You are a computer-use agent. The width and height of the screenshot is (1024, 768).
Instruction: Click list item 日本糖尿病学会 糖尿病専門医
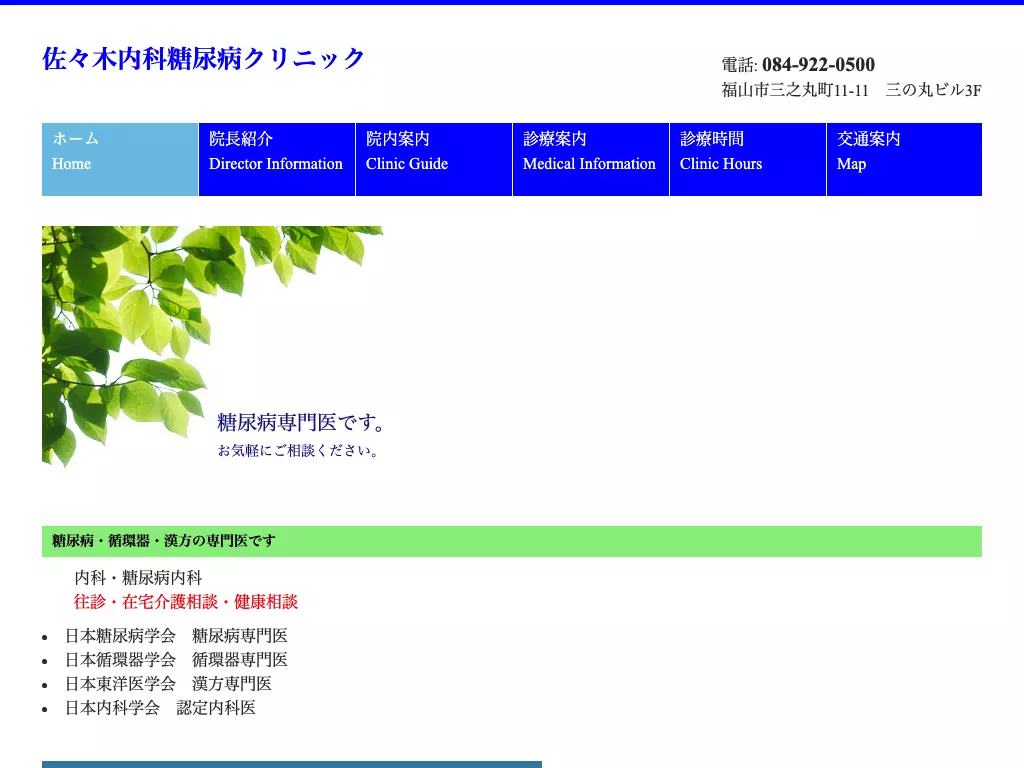pyautogui.click(x=176, y=636)
